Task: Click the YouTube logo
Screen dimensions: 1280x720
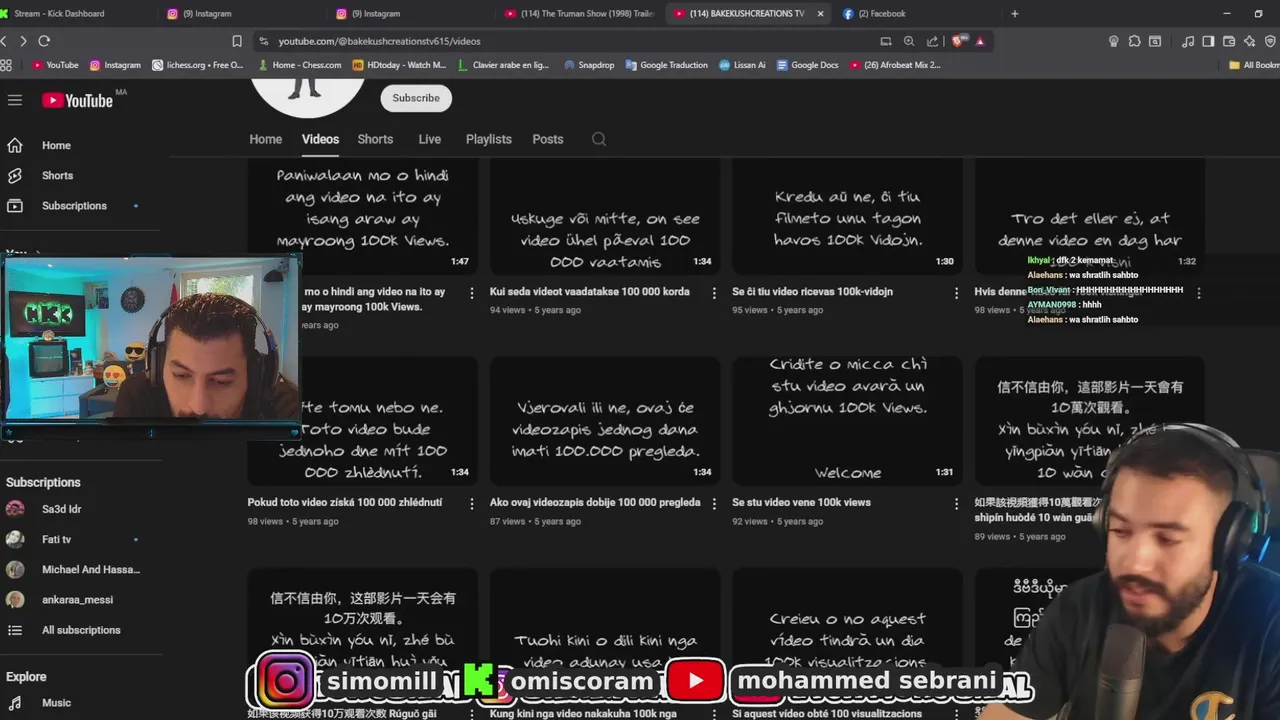Action: 77,100
